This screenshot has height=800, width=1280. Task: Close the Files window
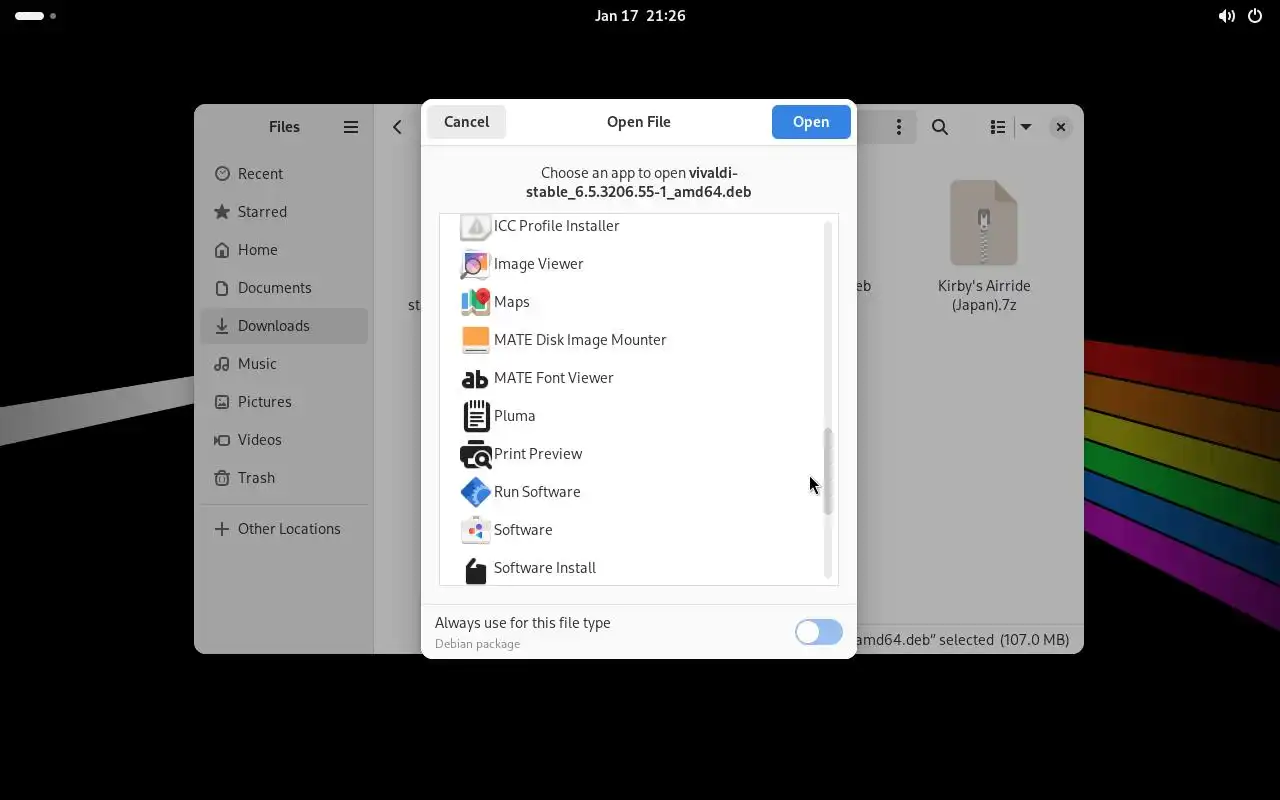point(1061,127)
